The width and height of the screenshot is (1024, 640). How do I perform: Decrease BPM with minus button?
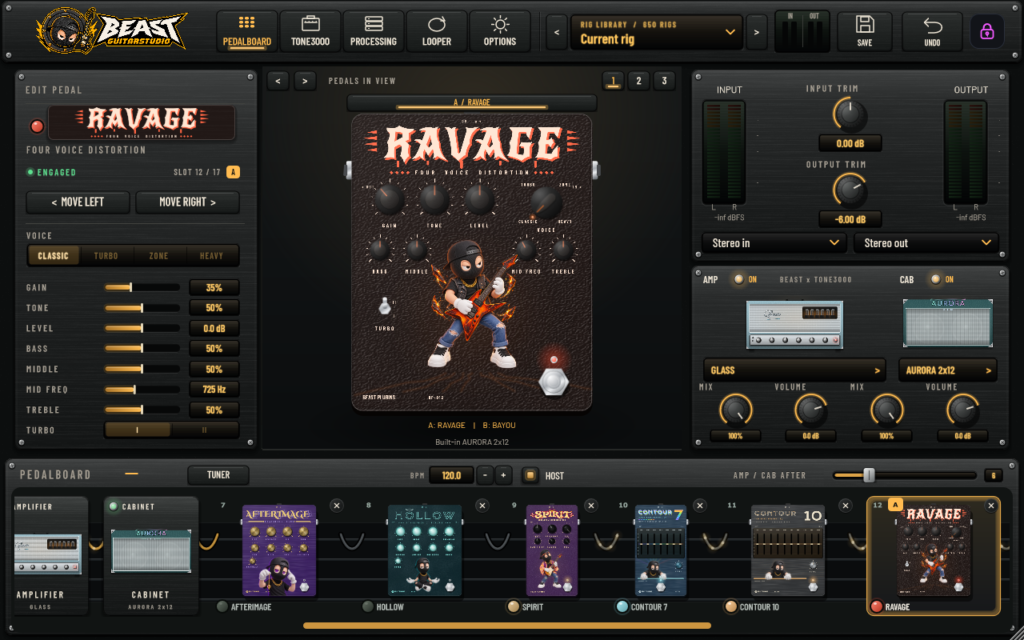click(485, 475)
